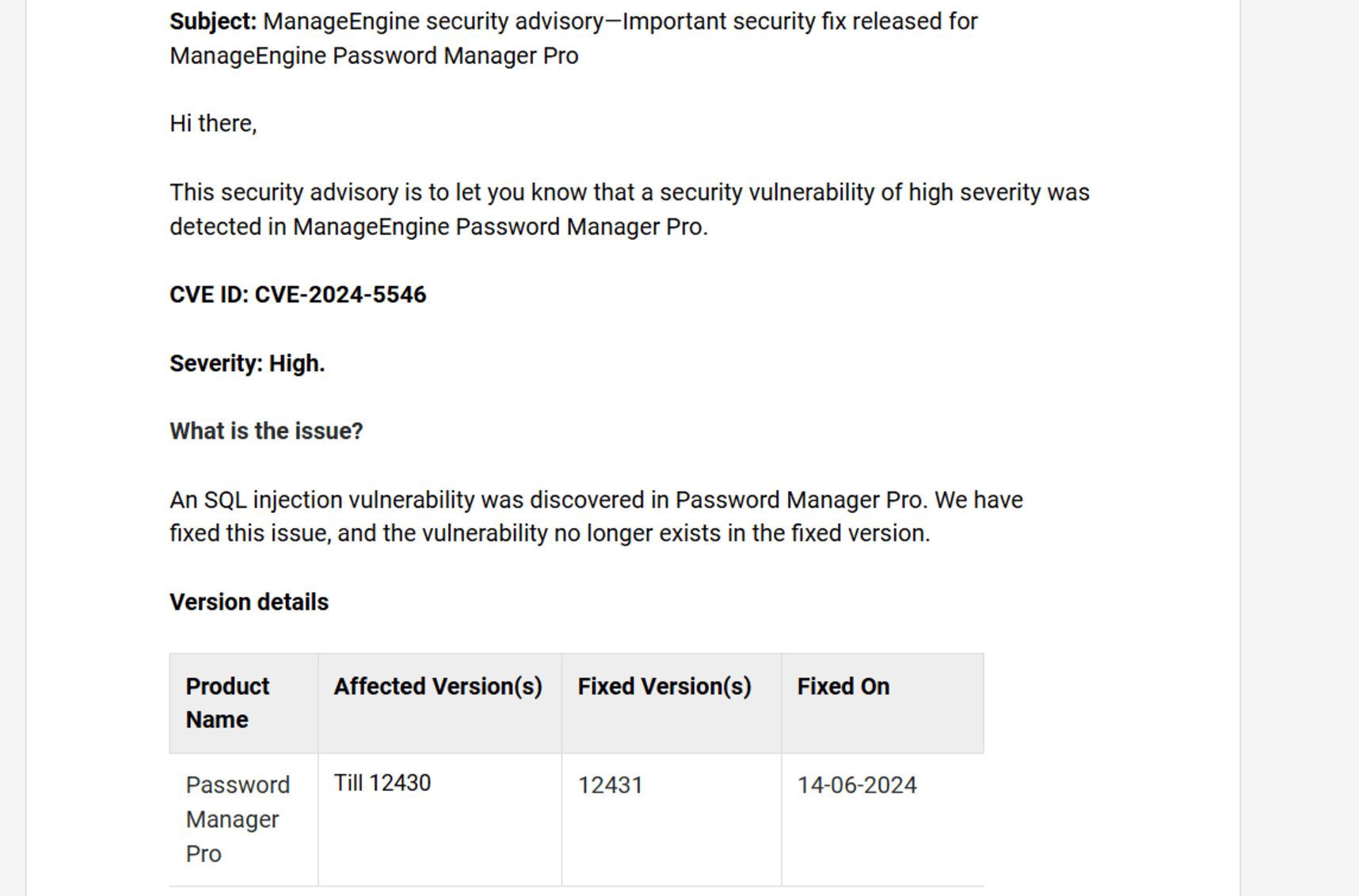Screen dimensions: 1359x896
Task: Click the line starting "fixed this issue"
Action: 550,533
